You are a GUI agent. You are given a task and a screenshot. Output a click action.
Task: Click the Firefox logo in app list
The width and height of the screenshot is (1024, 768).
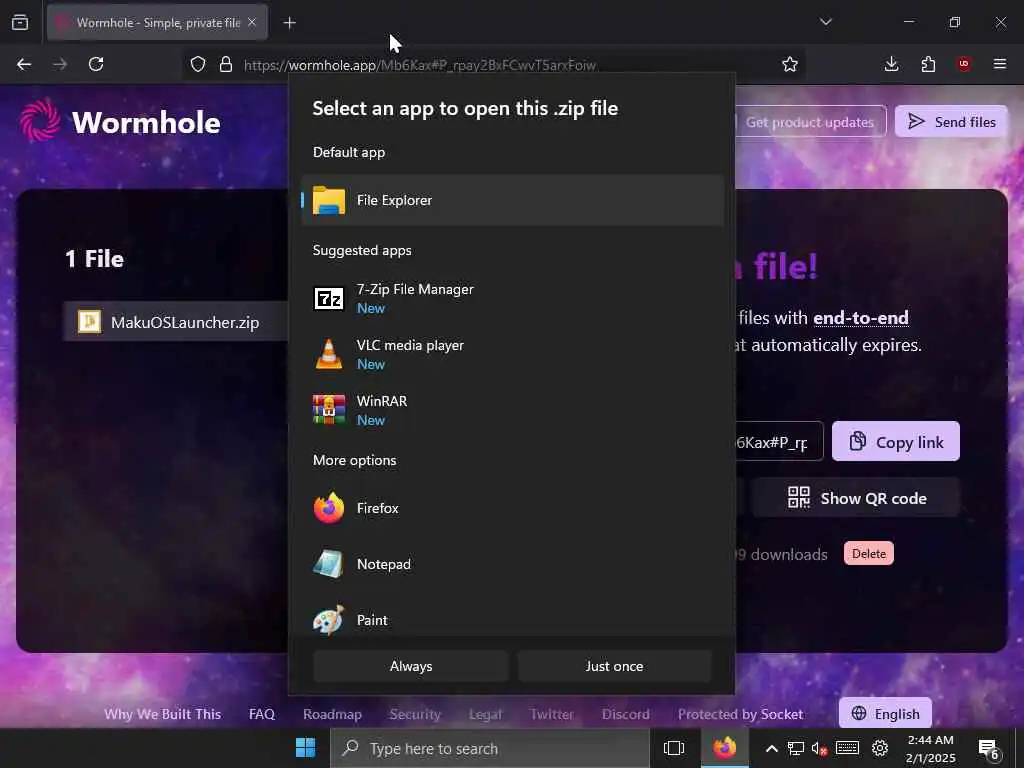pos(328,508)
